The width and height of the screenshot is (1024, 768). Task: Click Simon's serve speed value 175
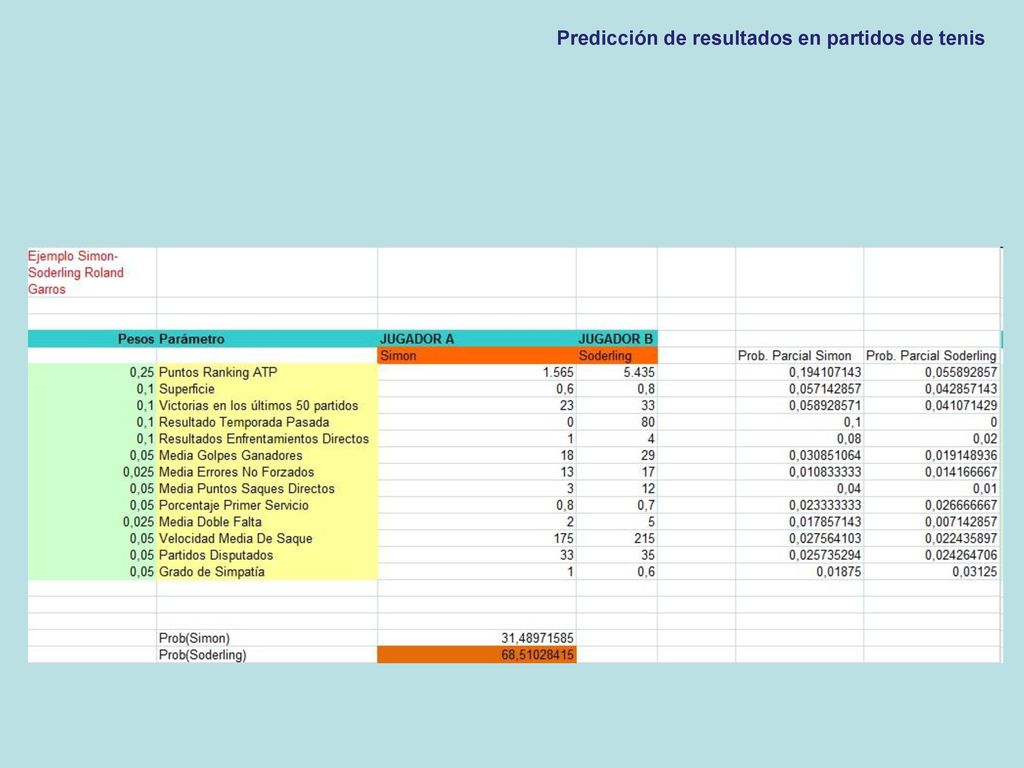477,539
